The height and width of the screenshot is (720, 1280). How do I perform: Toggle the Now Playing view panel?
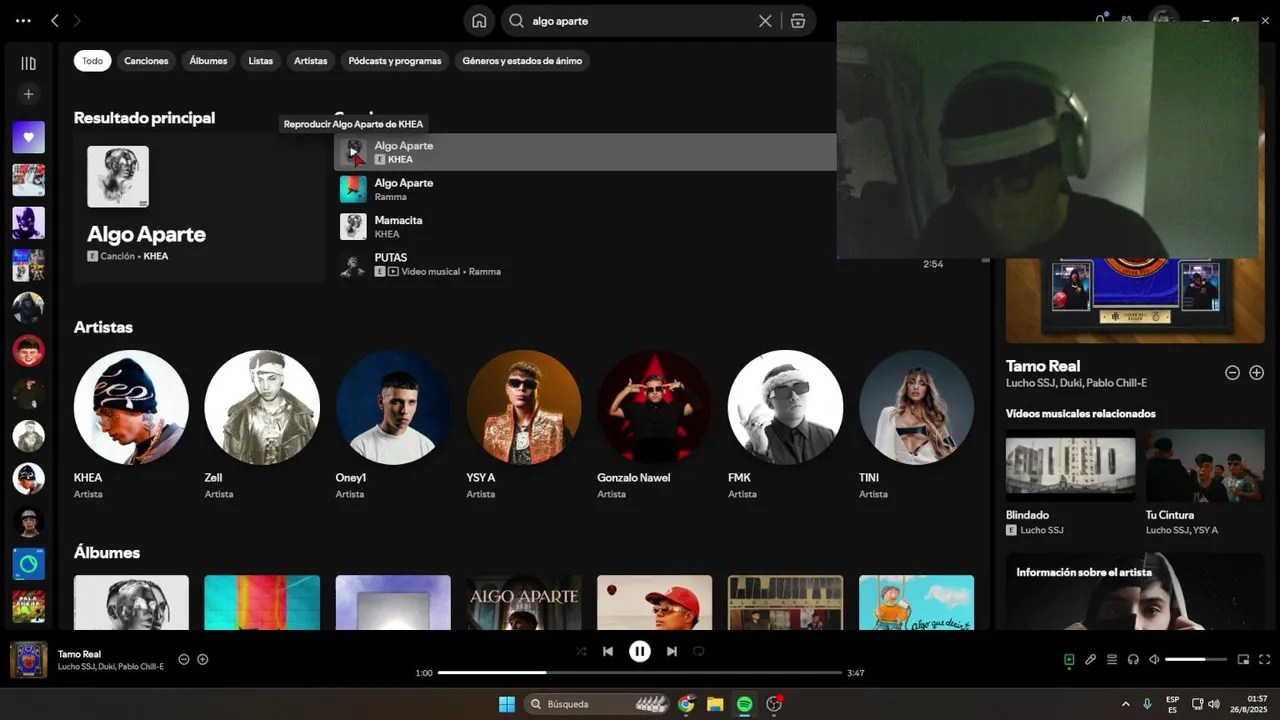1069,659
